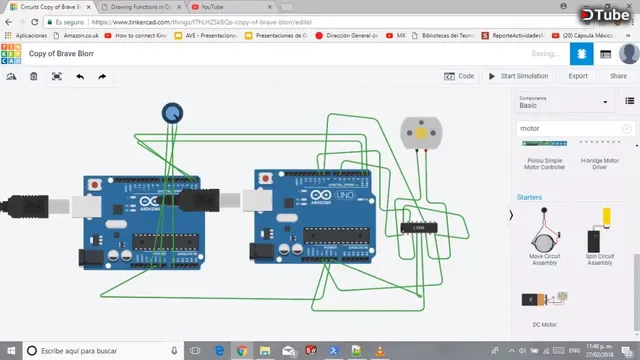
Task: Zoom to fit the circuit view
Action: [57, 76]
